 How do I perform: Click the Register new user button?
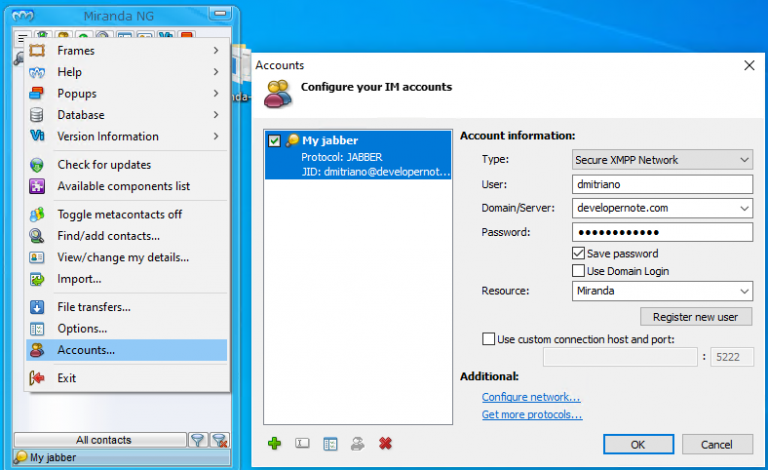696,317
